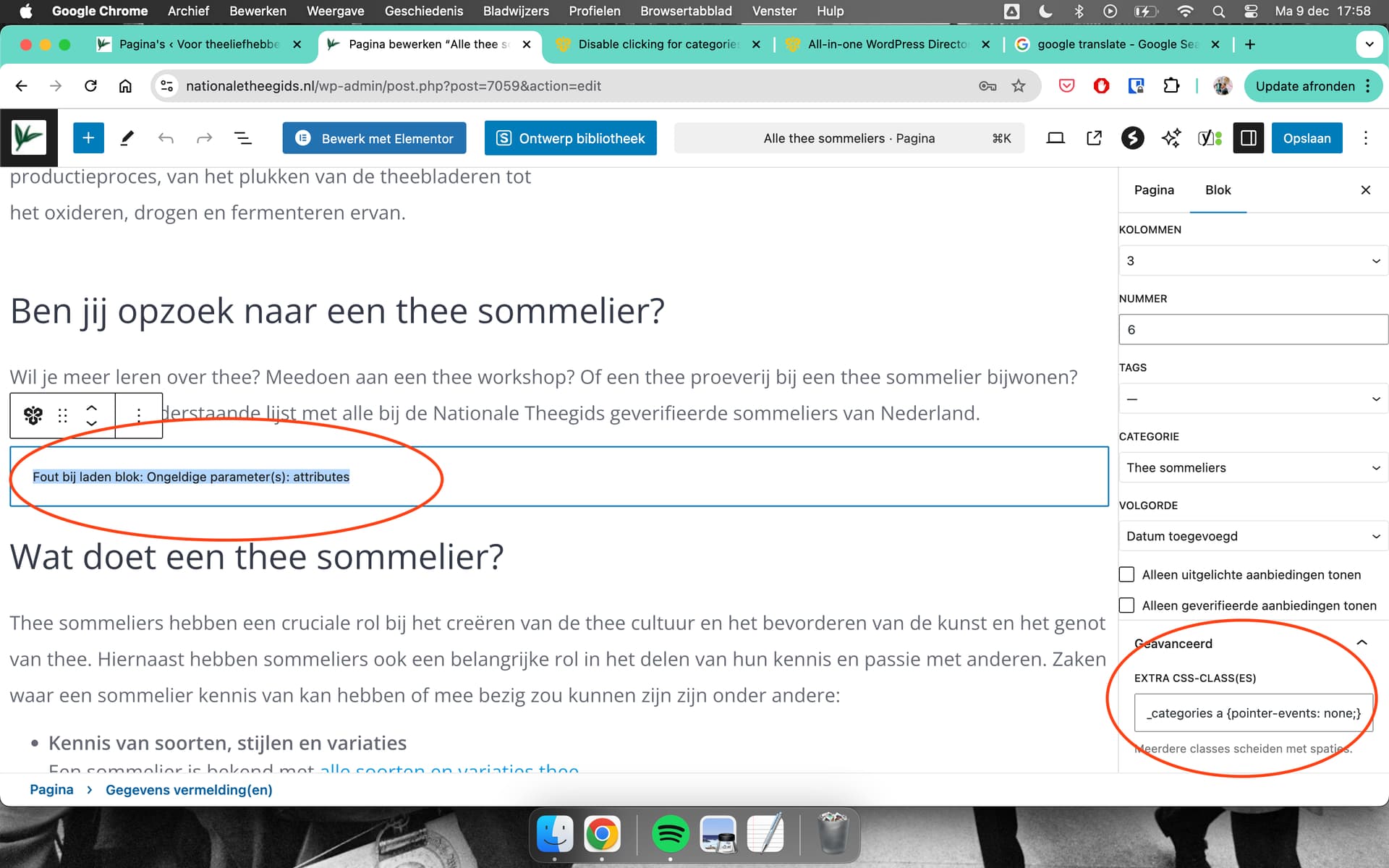Switch to All-in-one WordPress Directory tab
The image size is (1389, 868).
(x=888, y=44)
